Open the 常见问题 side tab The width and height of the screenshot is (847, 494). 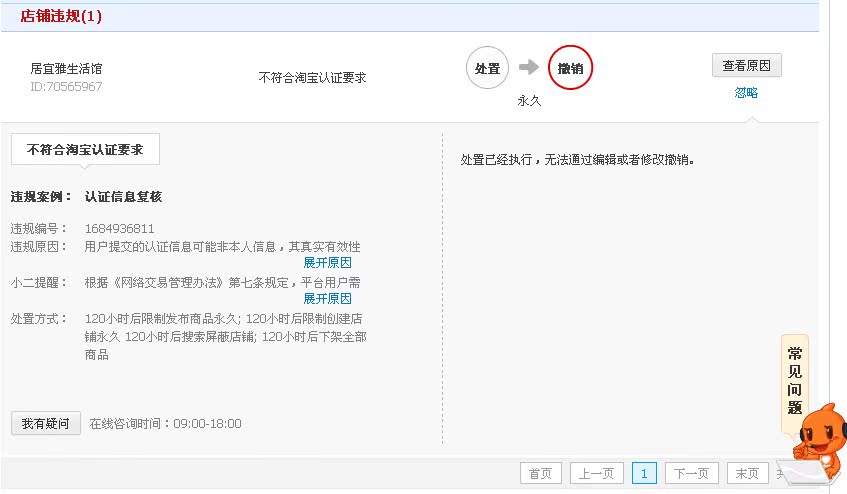794,381
